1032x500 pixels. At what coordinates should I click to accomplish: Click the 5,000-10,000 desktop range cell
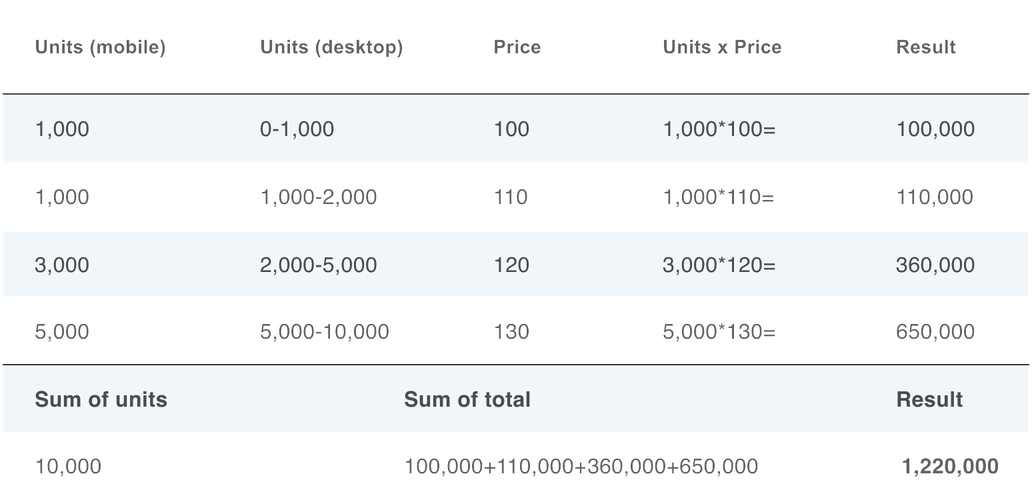click(x=324, y=333)
